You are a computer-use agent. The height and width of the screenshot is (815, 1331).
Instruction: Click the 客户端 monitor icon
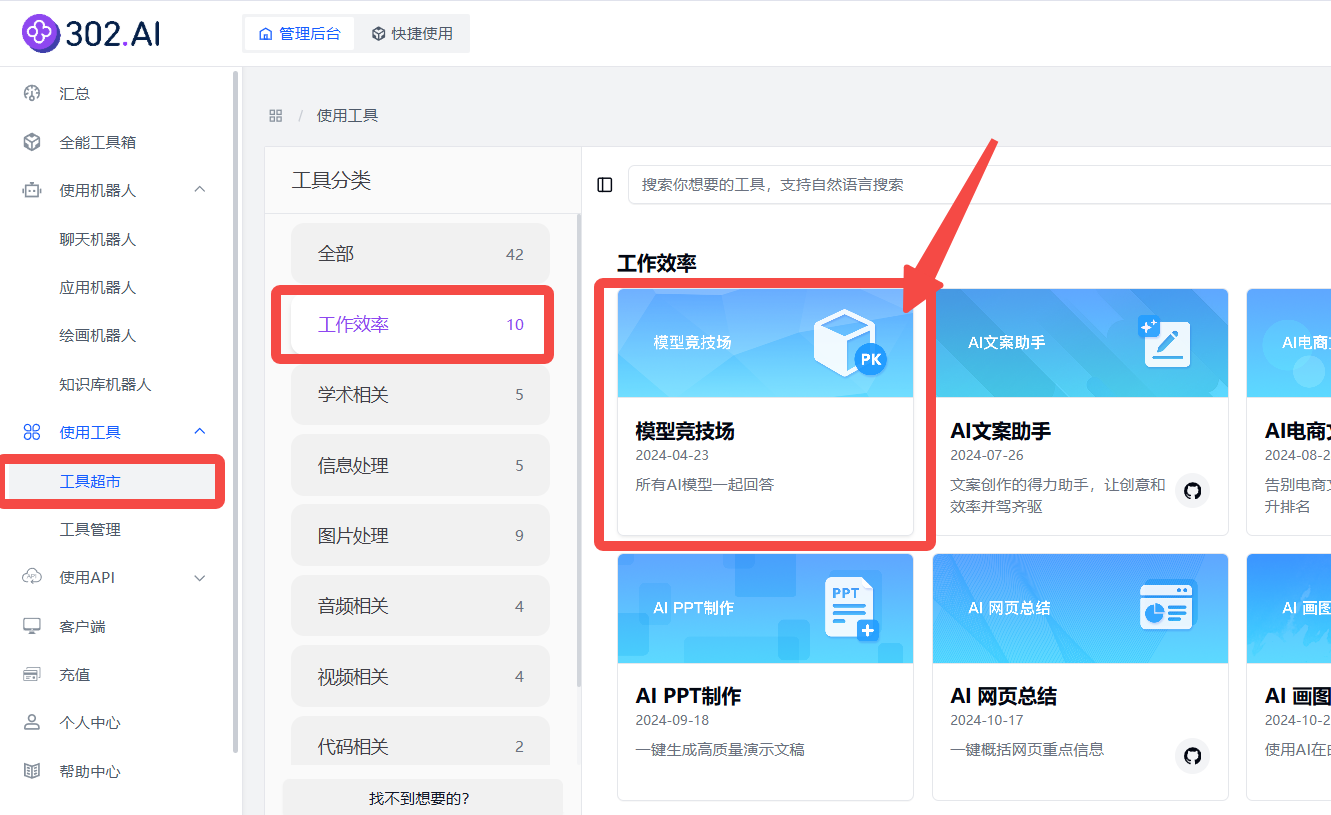[x=32, y=626]
